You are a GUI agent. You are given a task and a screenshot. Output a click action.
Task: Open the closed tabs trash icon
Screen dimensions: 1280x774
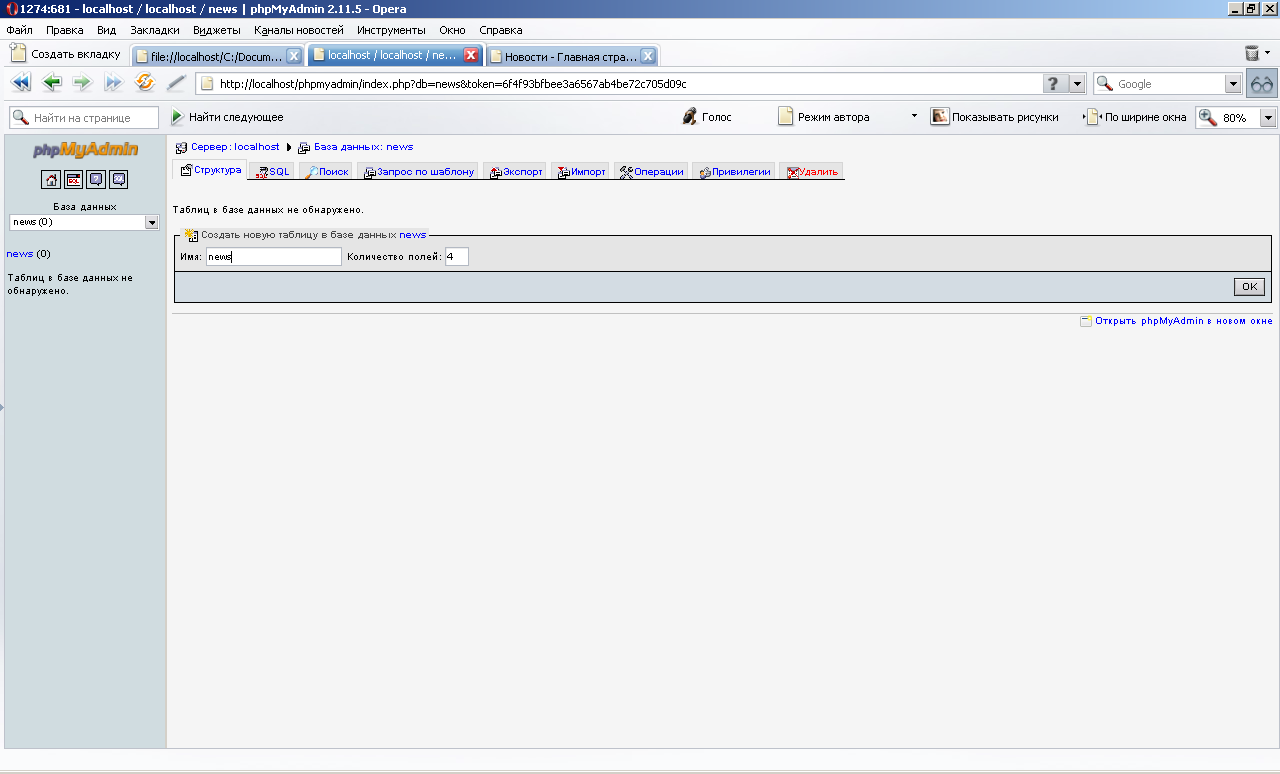[x=1251, y=53]
